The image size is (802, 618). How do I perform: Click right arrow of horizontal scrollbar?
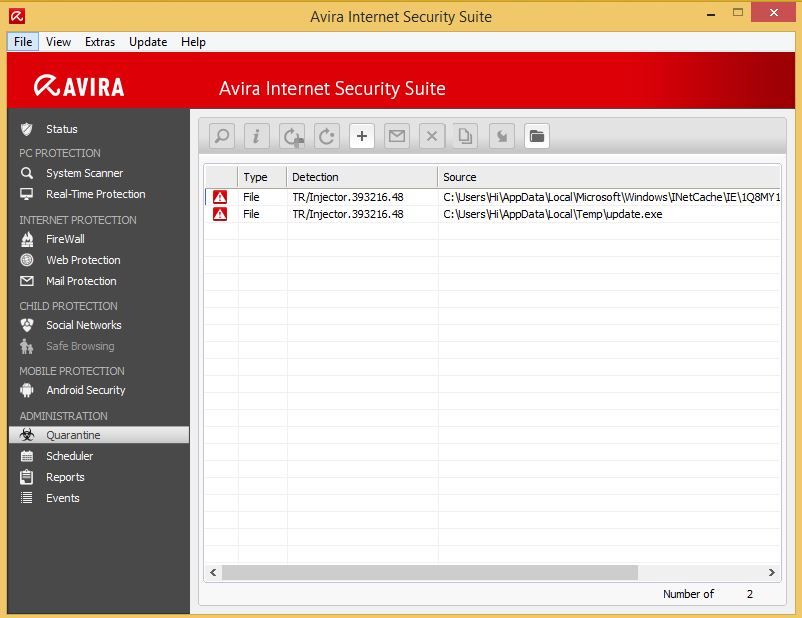(772, 572)
